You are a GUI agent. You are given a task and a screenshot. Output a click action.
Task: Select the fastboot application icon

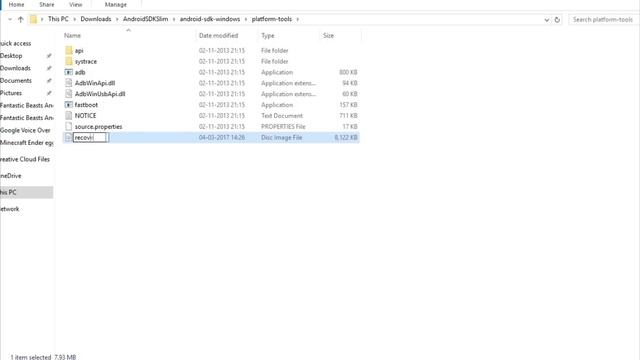pos(69,105)
